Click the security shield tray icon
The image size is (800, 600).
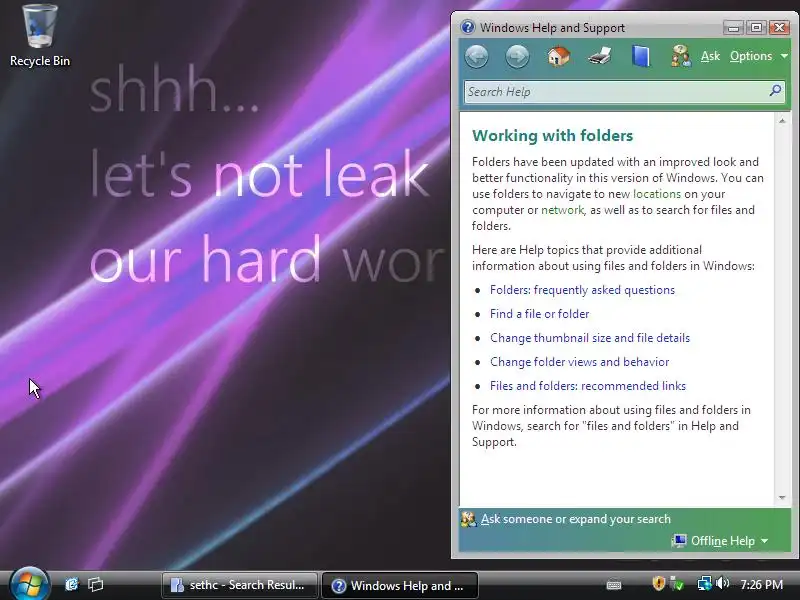click(x=659, y=583)
